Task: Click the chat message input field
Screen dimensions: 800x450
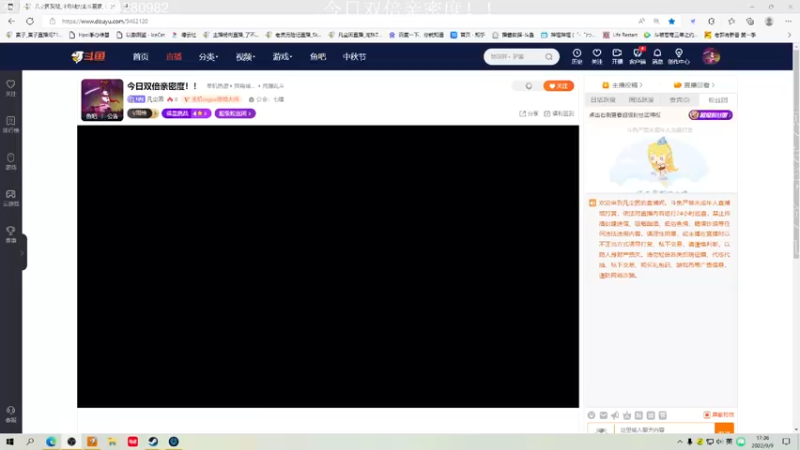Action: coord(663,430)
